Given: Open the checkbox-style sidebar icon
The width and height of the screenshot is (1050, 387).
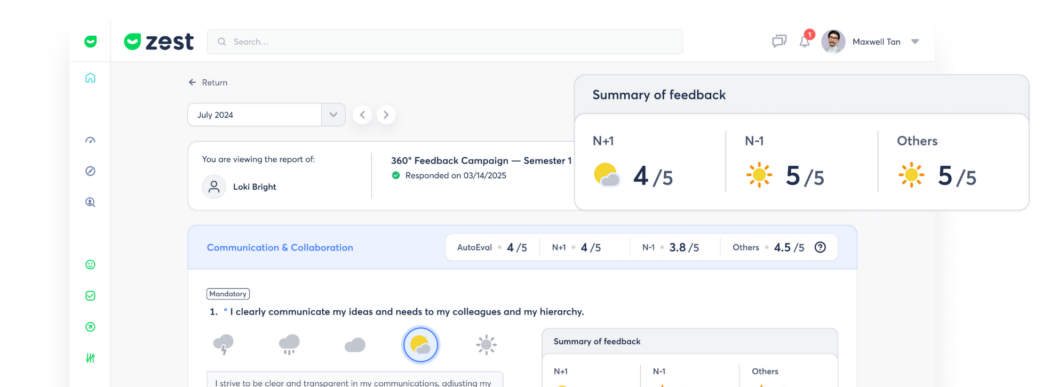Looking at the screenshot, I should pos(90,295).
